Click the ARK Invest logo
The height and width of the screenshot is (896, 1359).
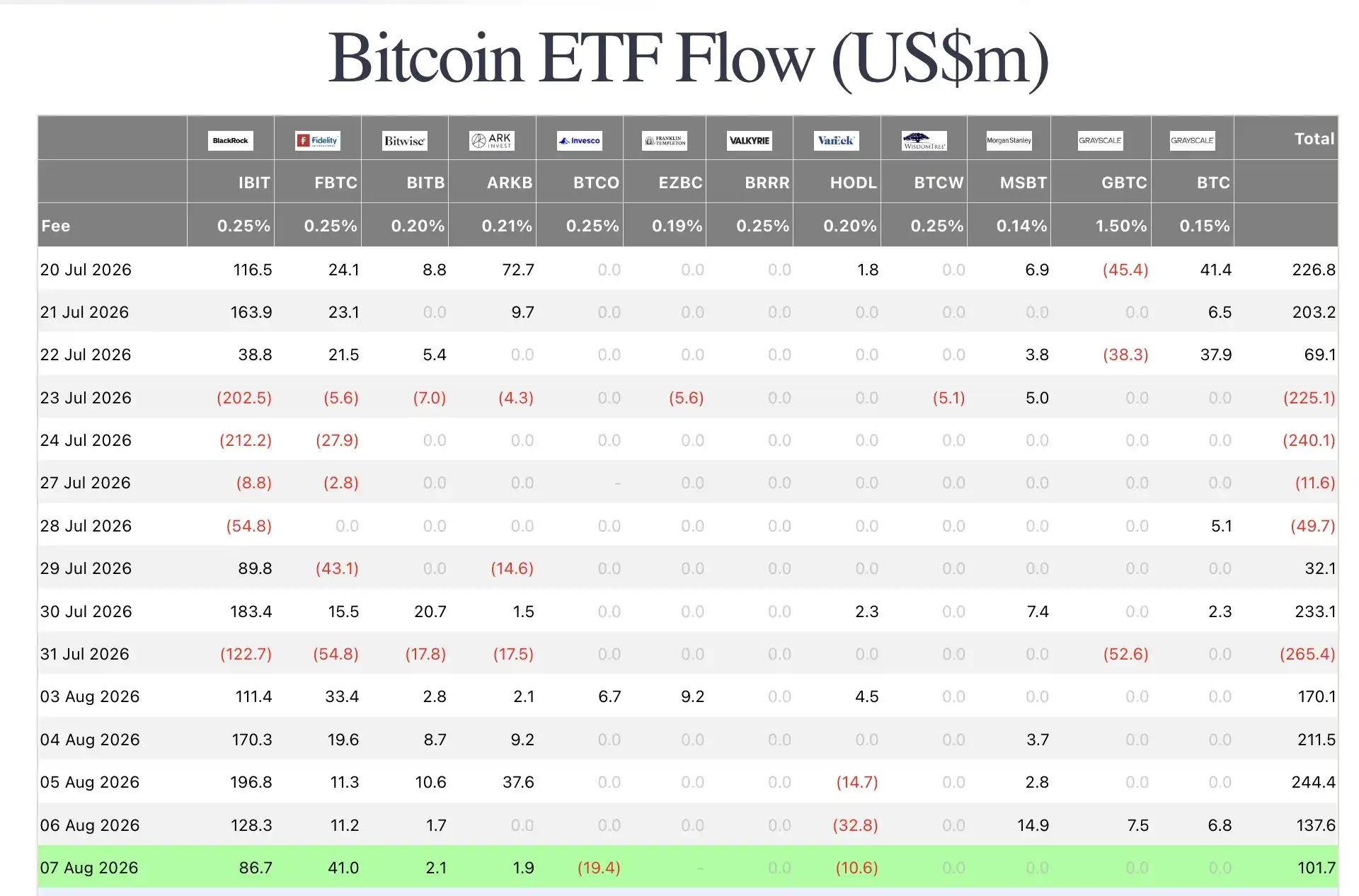(492, 140)
